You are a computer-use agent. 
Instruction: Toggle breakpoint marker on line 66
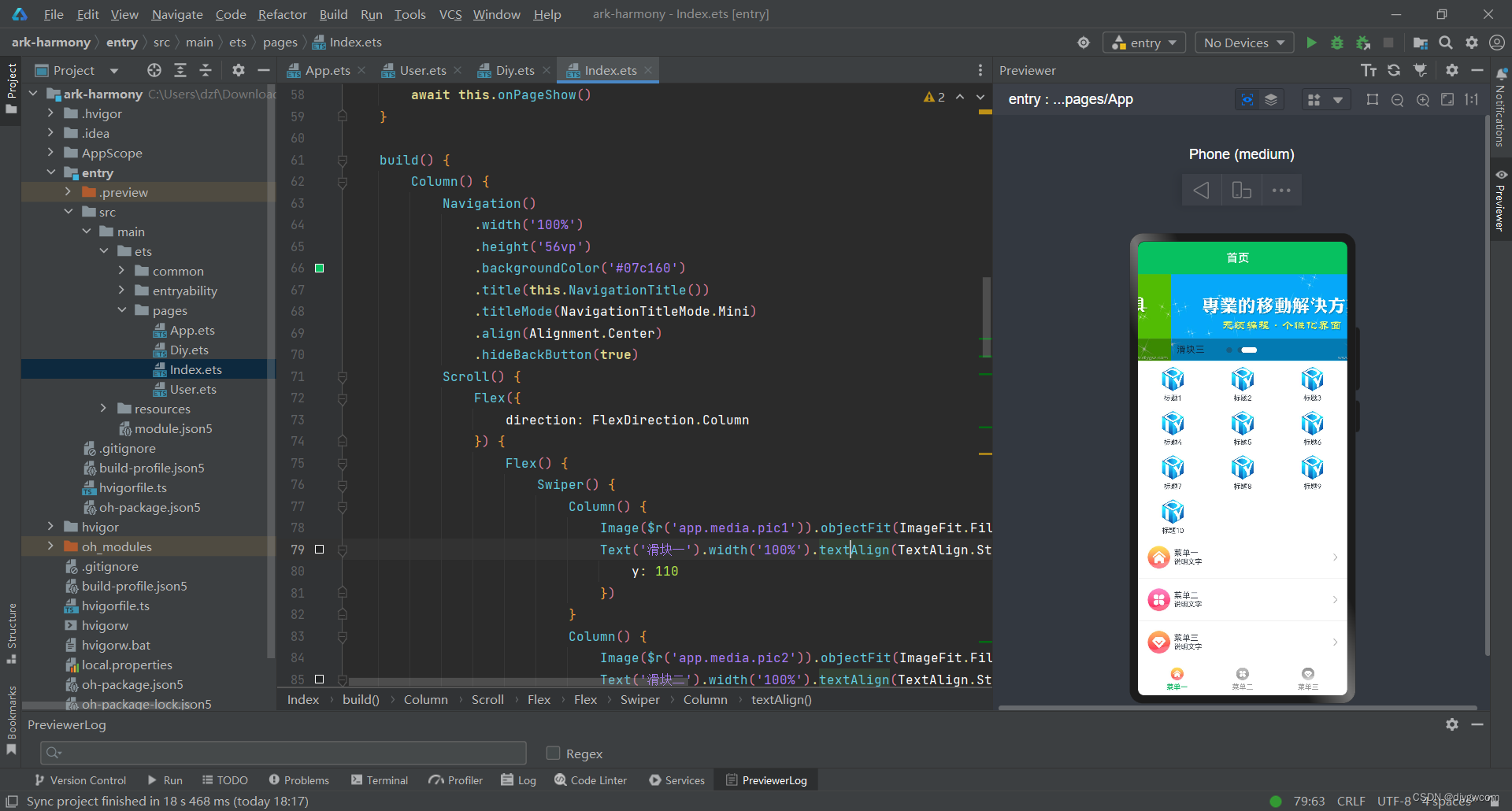coord(319,268)
